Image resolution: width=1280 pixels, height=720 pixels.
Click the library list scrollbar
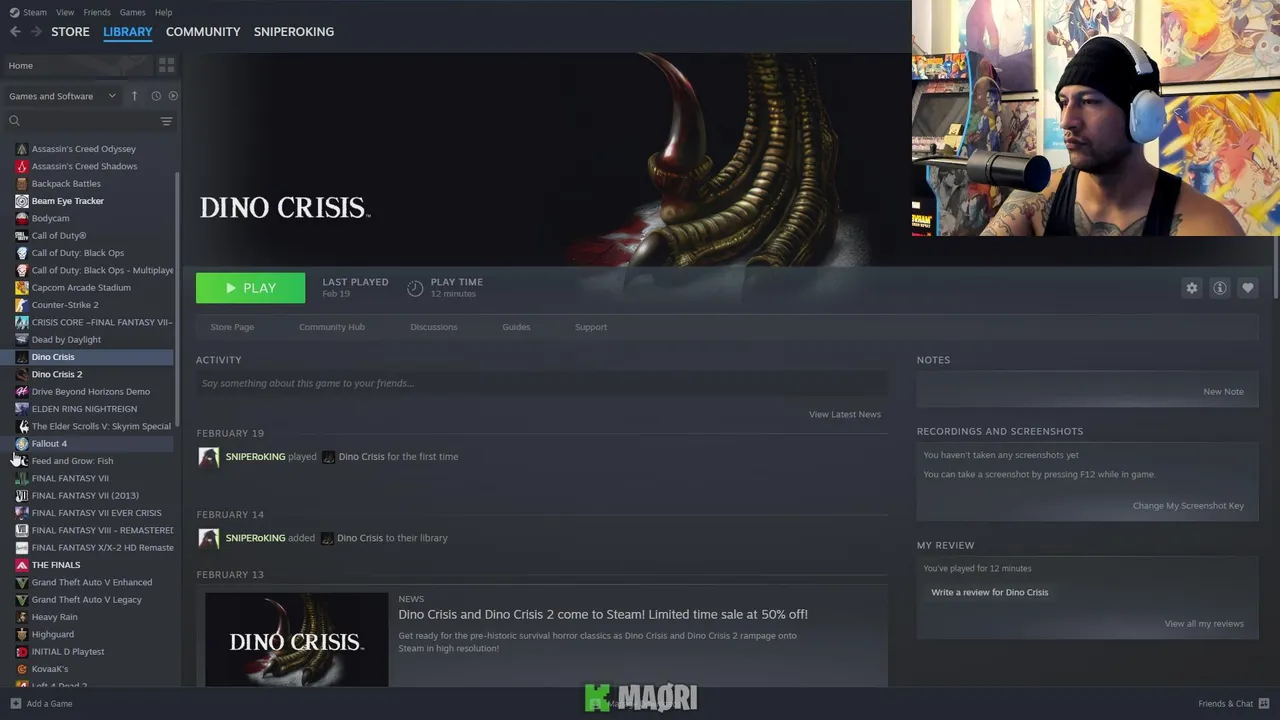pos(178,300)
